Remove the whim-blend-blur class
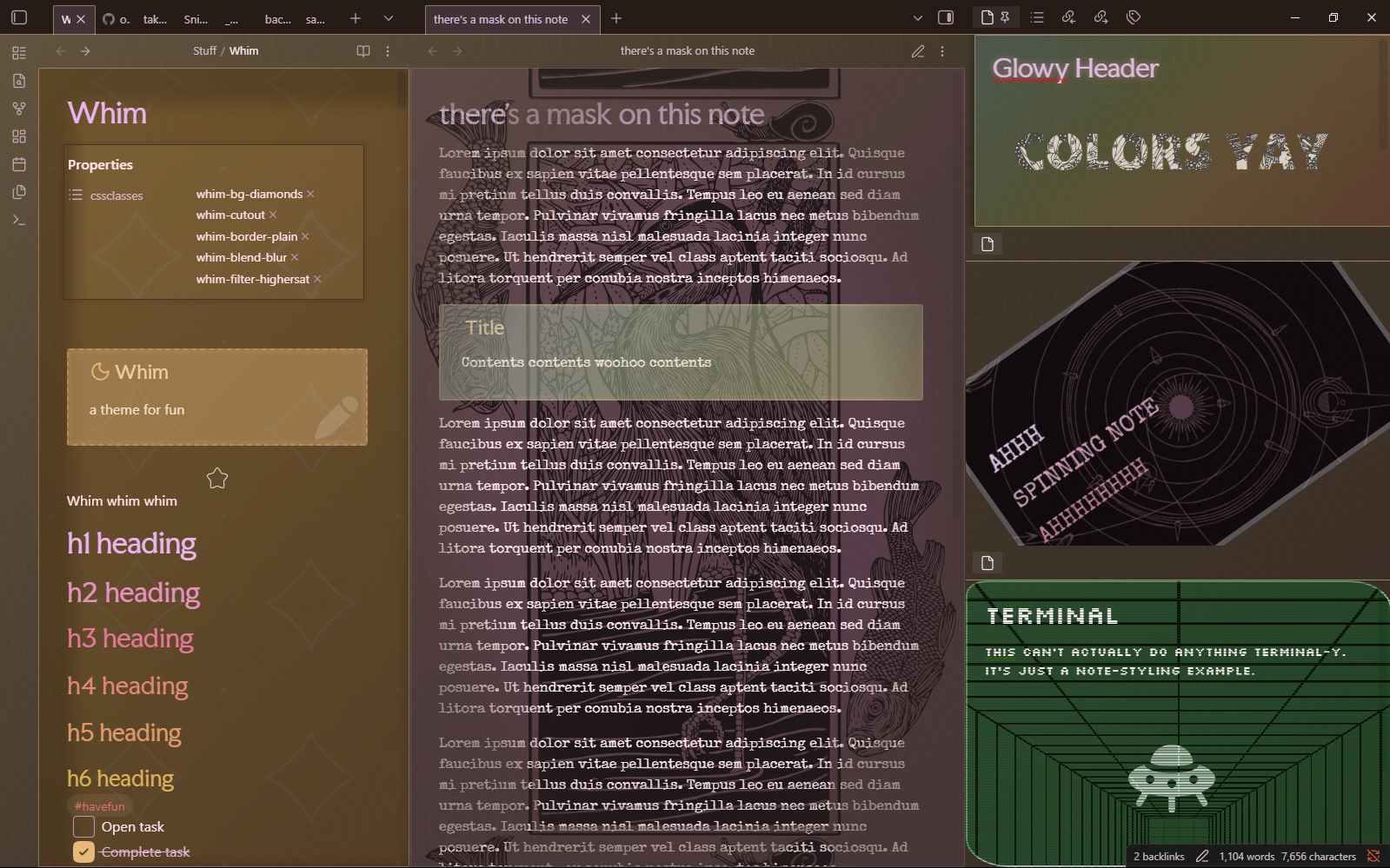This screenshot has width=1390, height=868. [295, 257]
